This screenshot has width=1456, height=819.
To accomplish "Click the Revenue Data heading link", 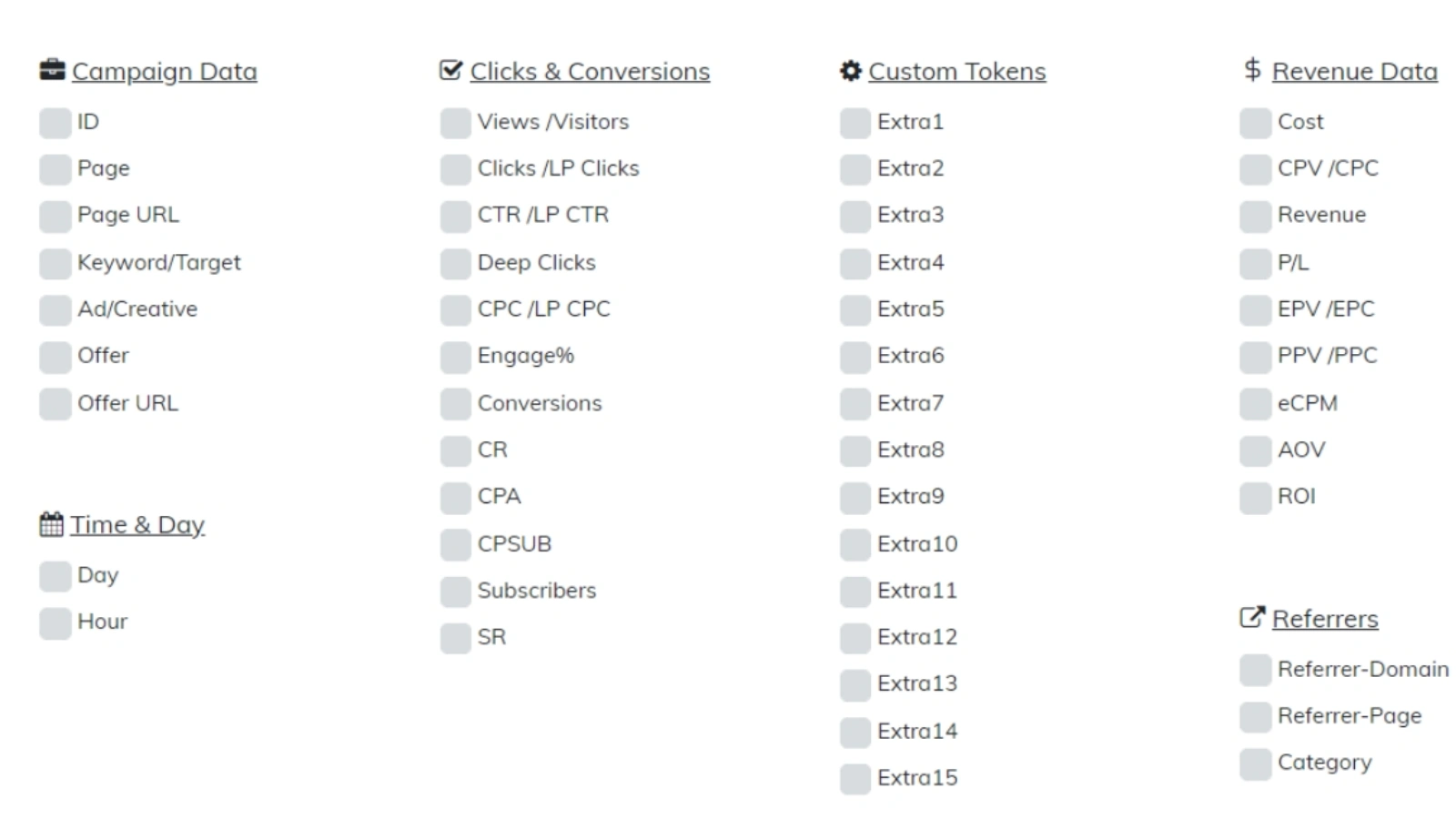I will (1354, 72).
